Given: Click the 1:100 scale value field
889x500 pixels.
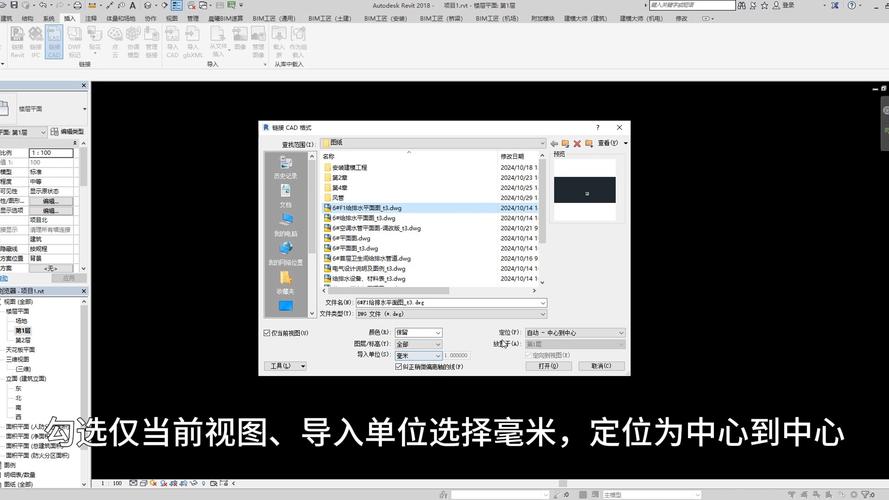Looking at the screenshot, I should tap(51, 153).
